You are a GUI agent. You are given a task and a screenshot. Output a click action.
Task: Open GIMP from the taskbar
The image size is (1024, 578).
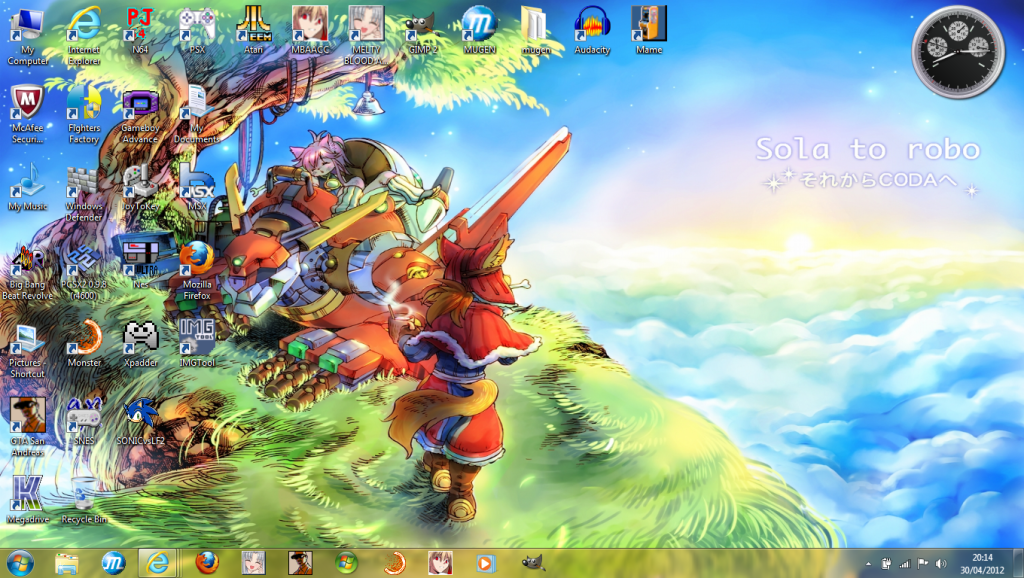click(x=533, y=563)
